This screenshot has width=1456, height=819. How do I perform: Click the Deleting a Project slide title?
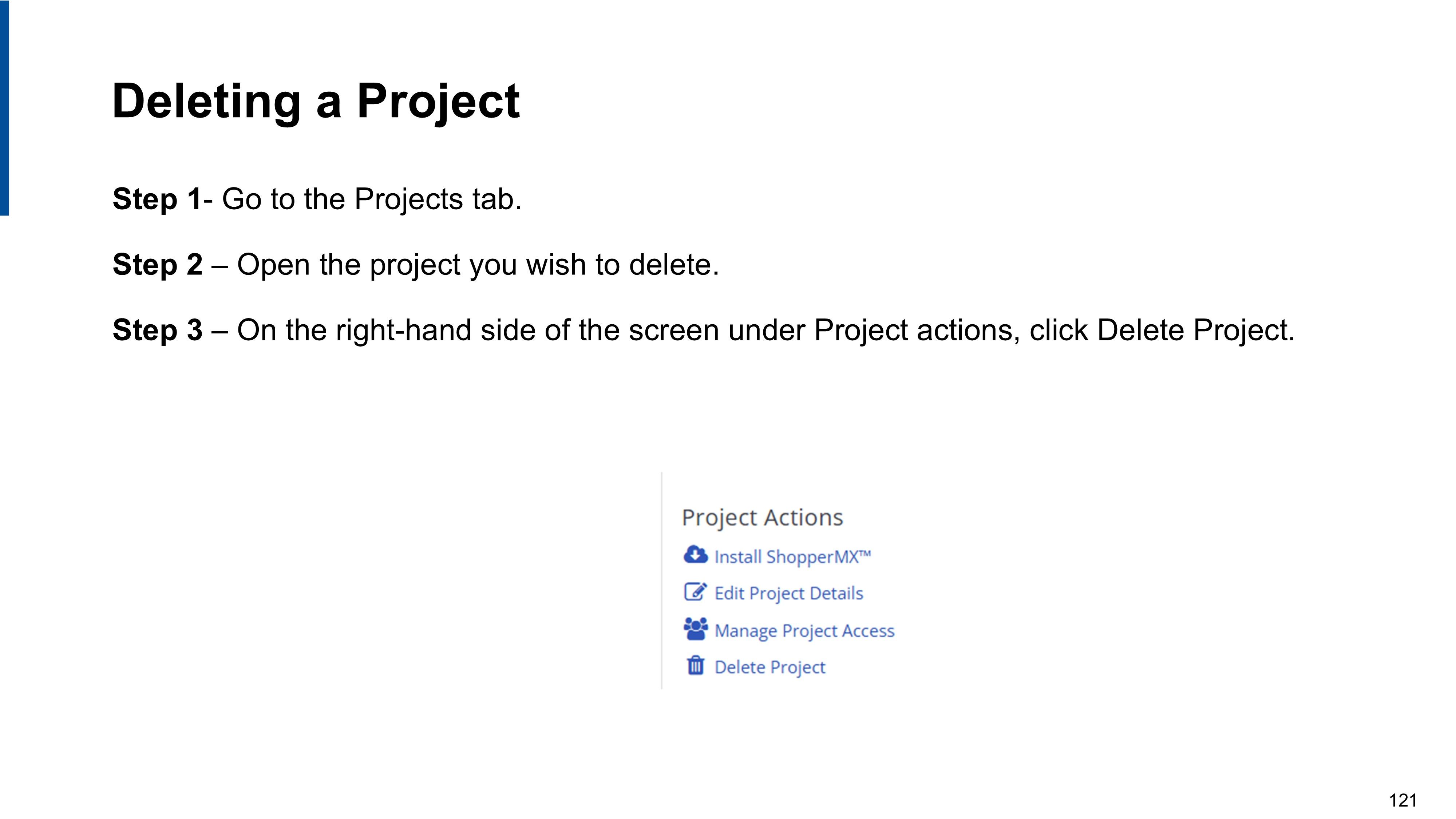tap(315, 101)
